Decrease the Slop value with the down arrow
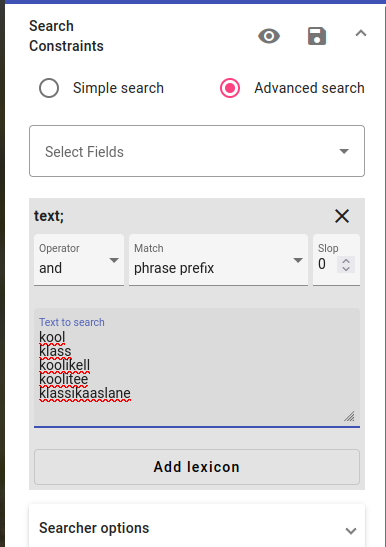The image size is (386, 547). (x=346, y=269)
